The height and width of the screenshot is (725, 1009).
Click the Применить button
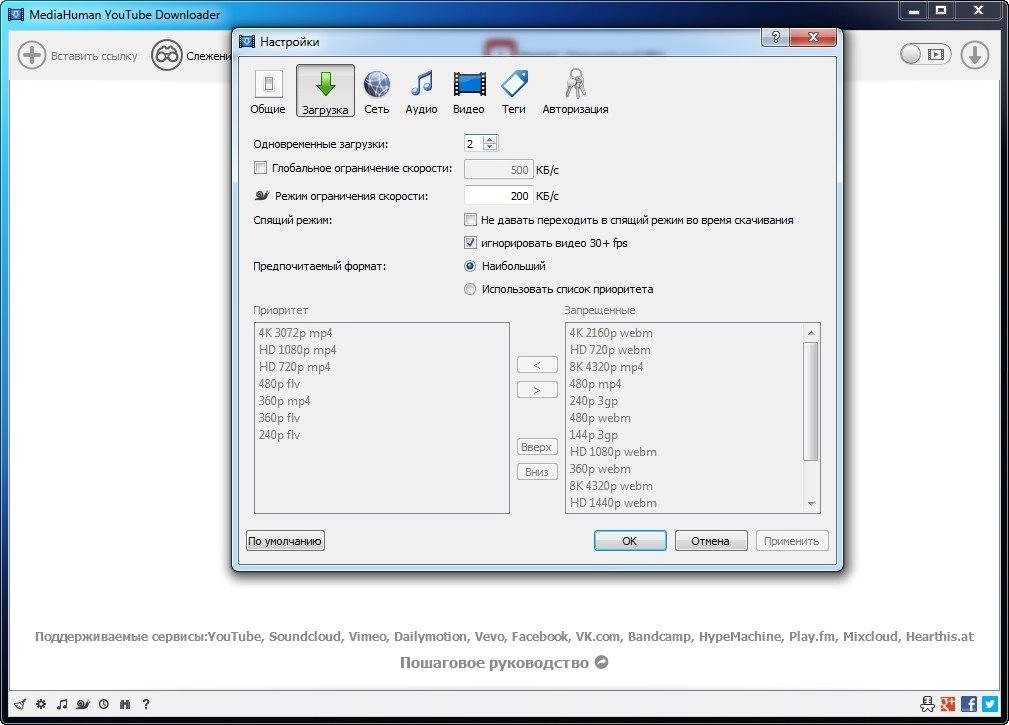[792, 541]
